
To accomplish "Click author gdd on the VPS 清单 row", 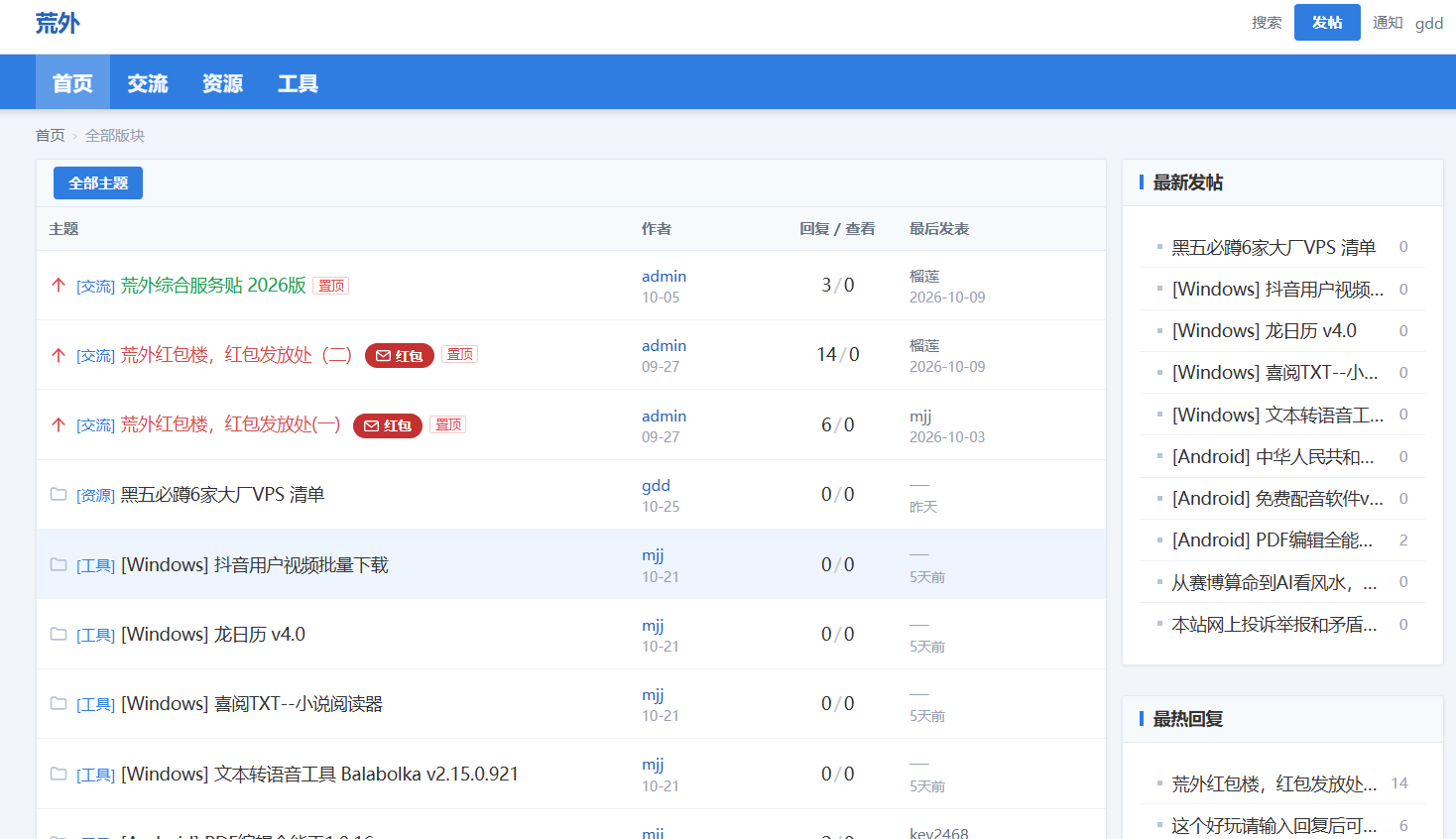I will pos(656,485).
